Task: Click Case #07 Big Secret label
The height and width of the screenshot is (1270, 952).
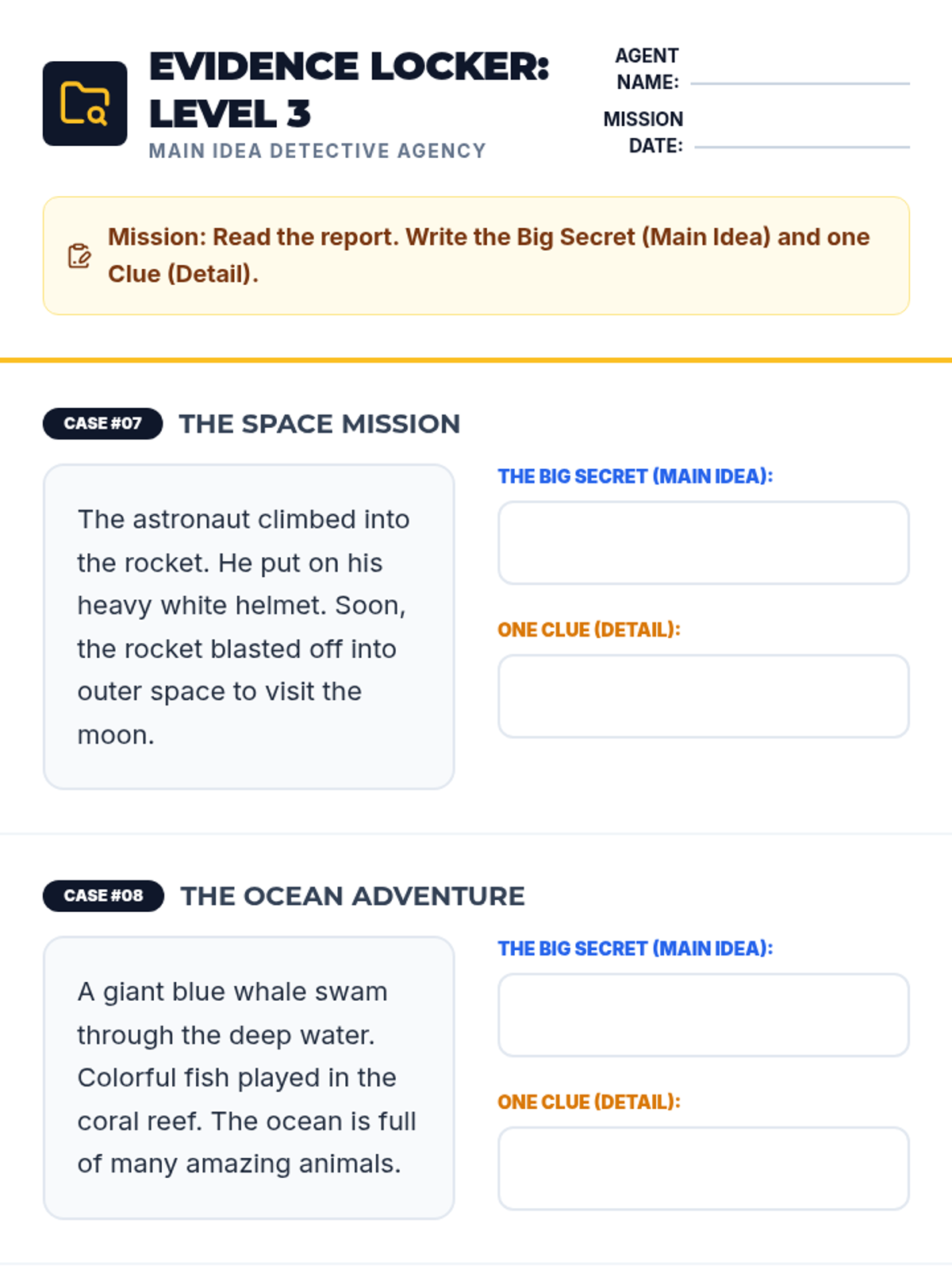Action: point(635,476)
